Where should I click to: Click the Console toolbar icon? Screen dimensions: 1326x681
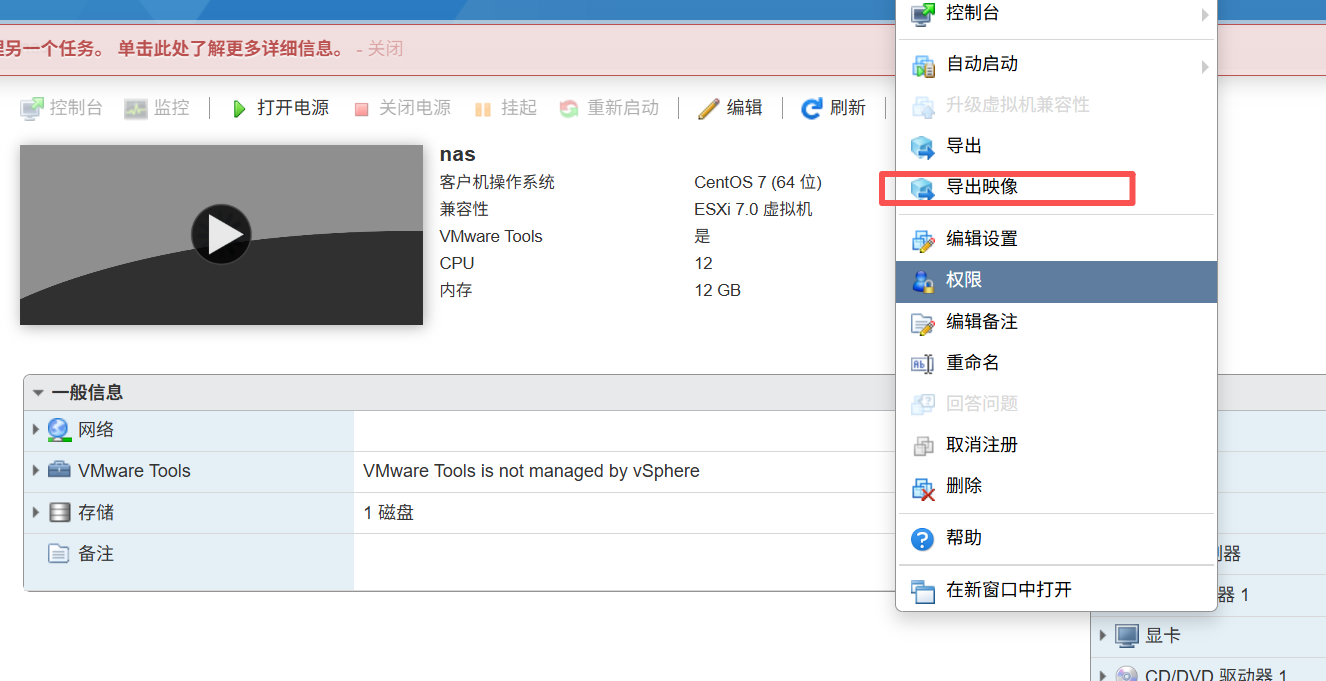pos(32,108)
